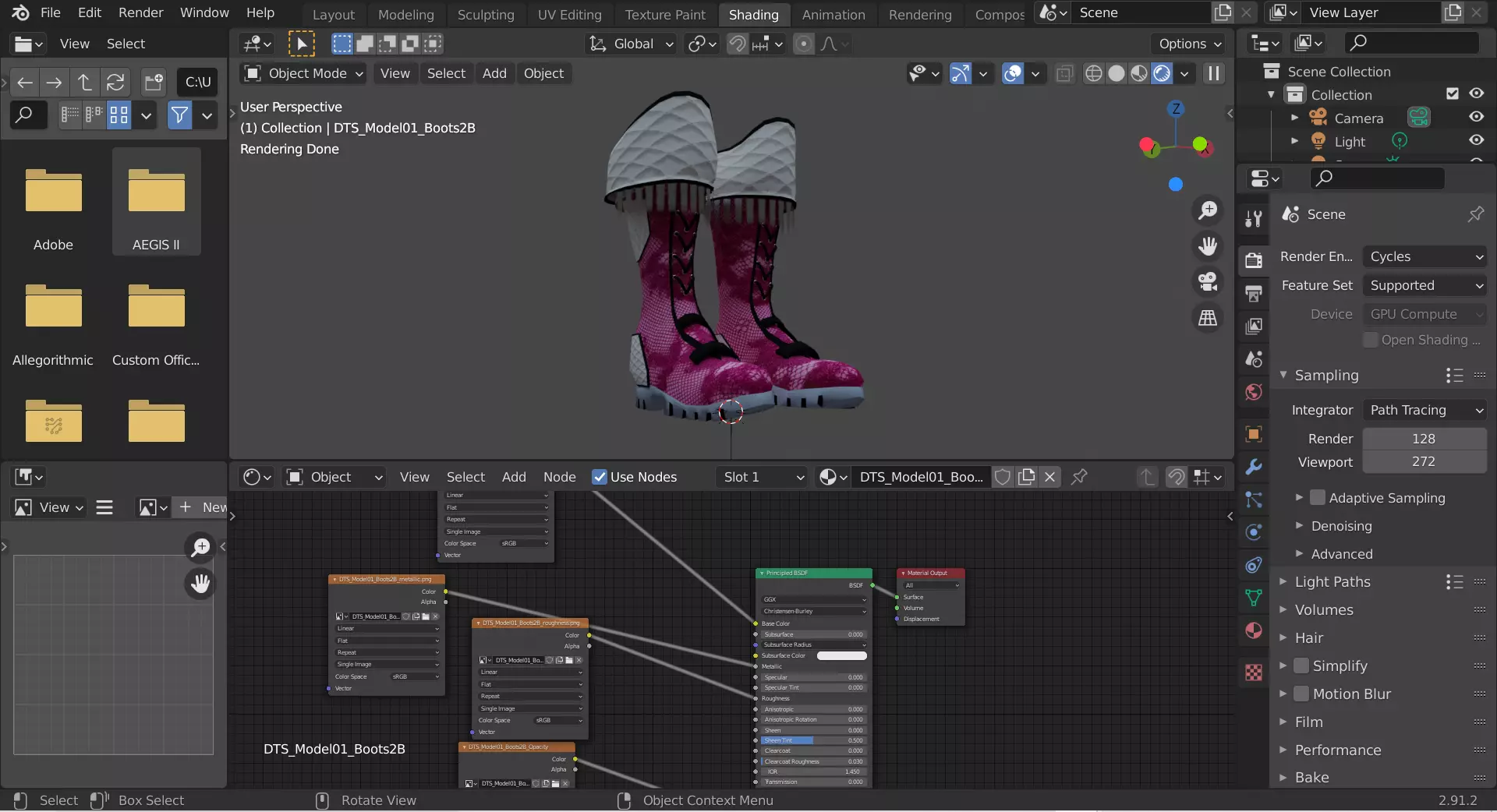This screenshot has width=1497, height=812.
Task: Open the Render properties tab icon
Action: (x=1254, y=260)
